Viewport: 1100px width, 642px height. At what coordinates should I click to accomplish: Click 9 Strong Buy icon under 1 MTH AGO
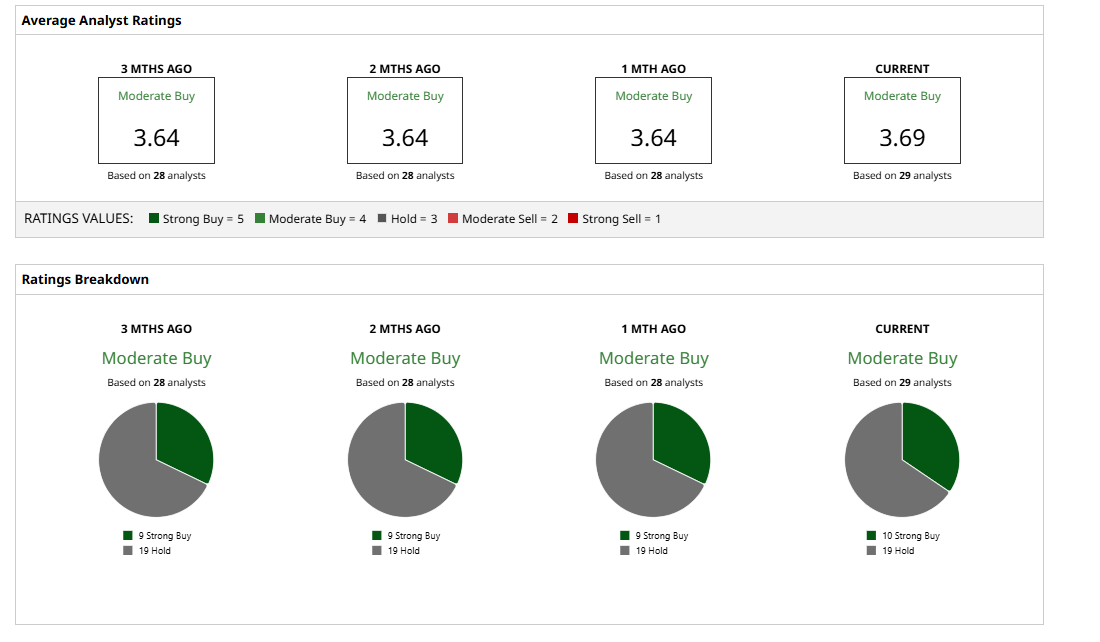pyautogui.click(x=625, y=535)
